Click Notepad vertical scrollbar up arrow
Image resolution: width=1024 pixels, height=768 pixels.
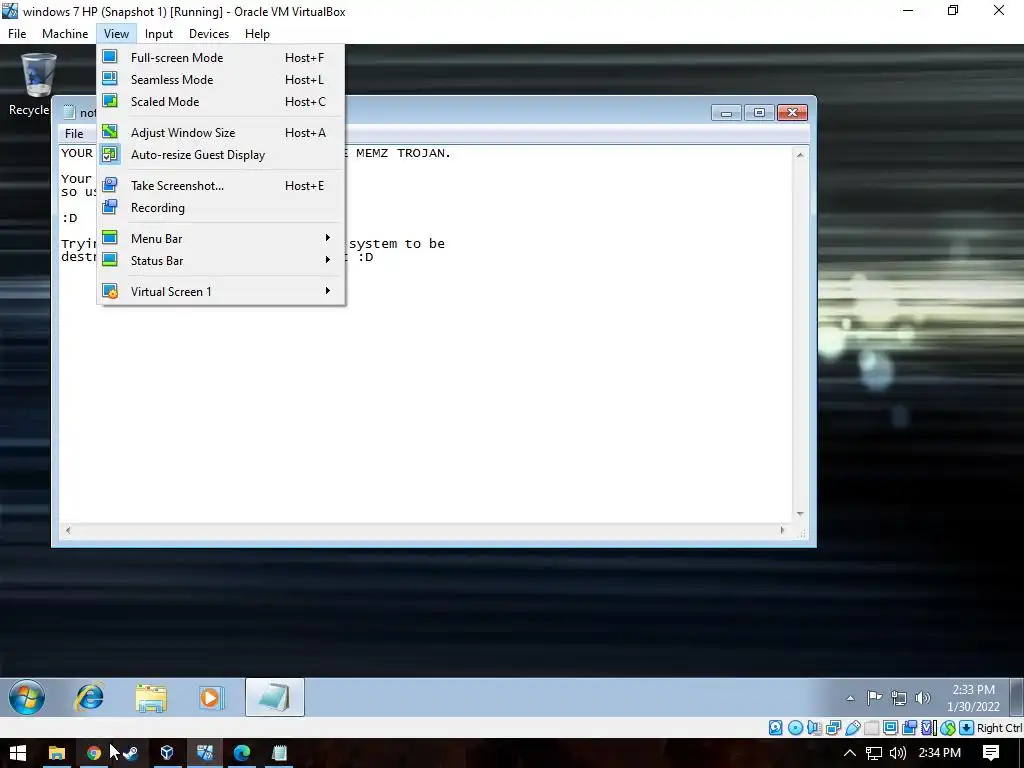pos(800,155)
